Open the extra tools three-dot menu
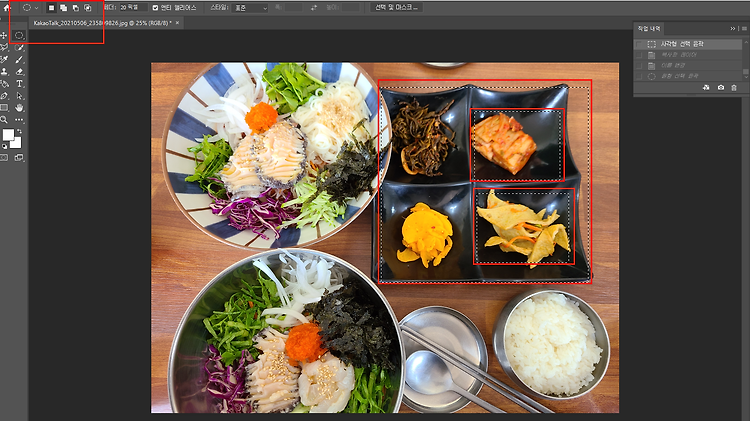 click(19, 120)
